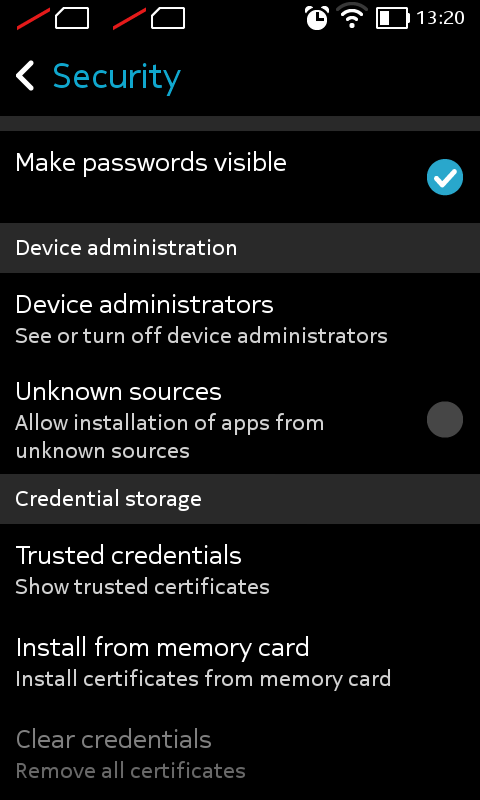The width and height of the screenshot is (480, 800).
Task: Tap the battery level icon
Action: (x=393, y=18)
